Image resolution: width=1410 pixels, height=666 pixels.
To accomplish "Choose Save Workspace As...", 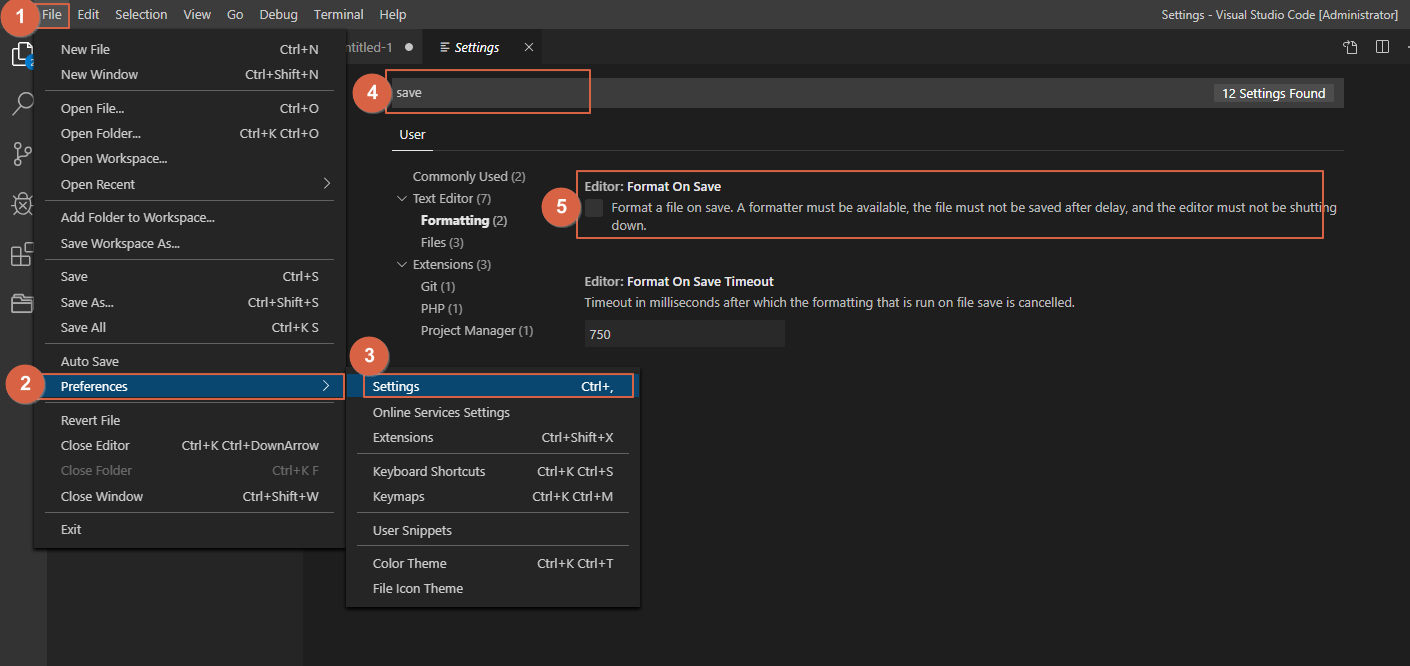I will 189,243.
